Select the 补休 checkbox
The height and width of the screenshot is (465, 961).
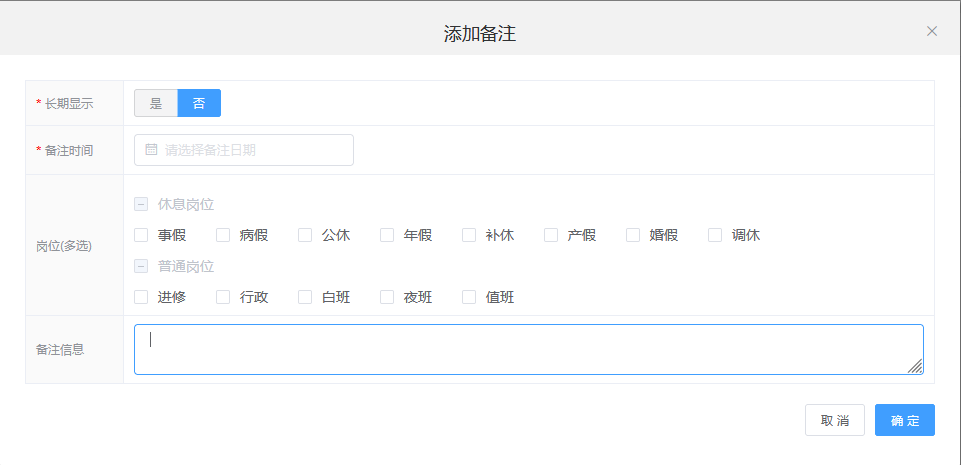click(x=469, y=235)
